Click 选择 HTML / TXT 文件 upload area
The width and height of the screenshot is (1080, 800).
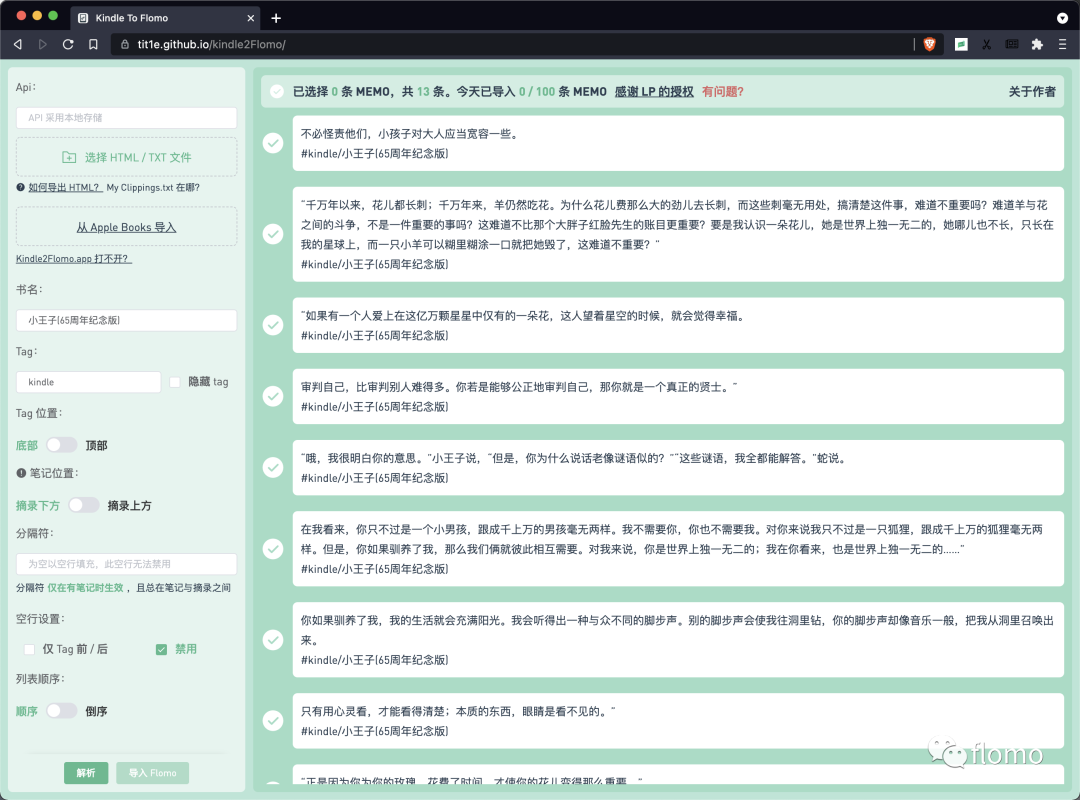[127, 157]
